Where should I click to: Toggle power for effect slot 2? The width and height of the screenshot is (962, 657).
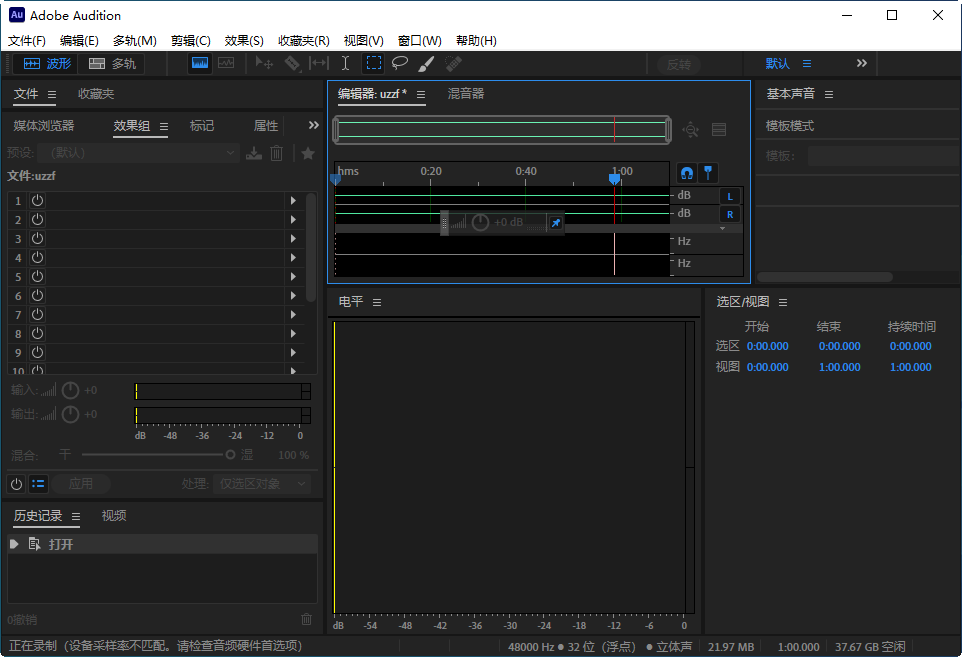click(x=37, y=219)
